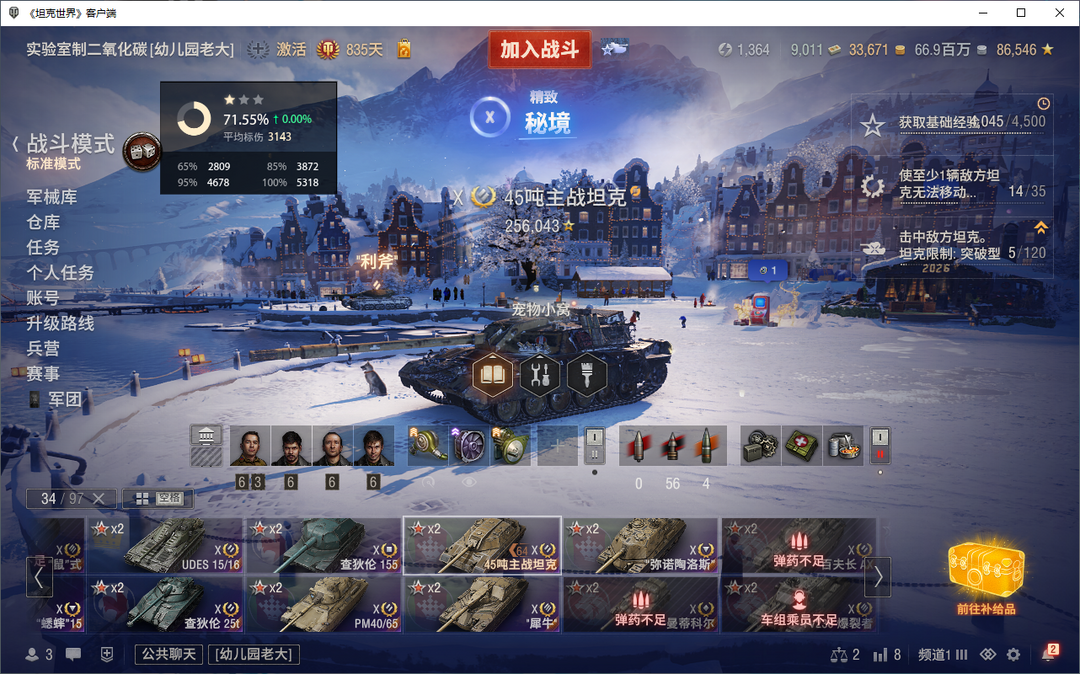Show previous tanks with carousel left arrow
The width and height of the screenshot is (1080, 674).
tap(39, 577)
